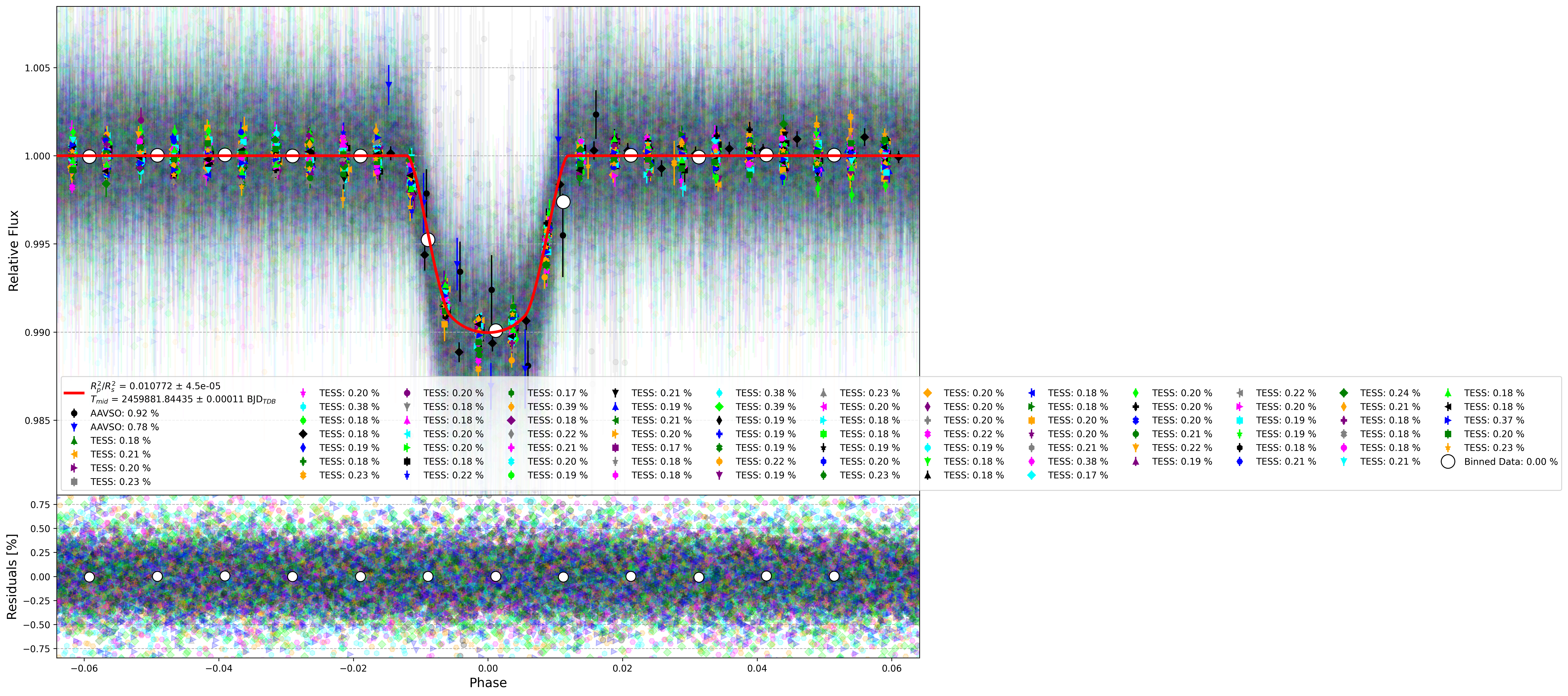Click the red model line sample in legend

coord(74,393)
